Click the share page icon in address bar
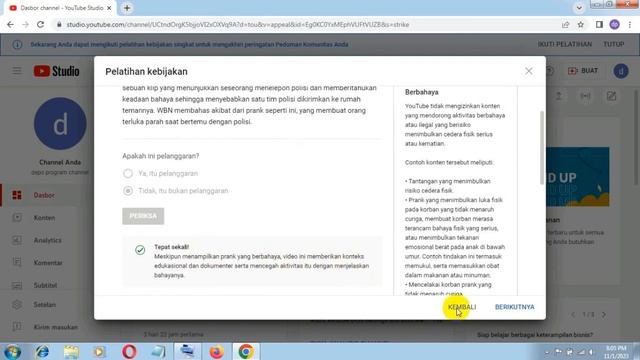This screenshot has width=640, height=360. (x=565, y=24)
